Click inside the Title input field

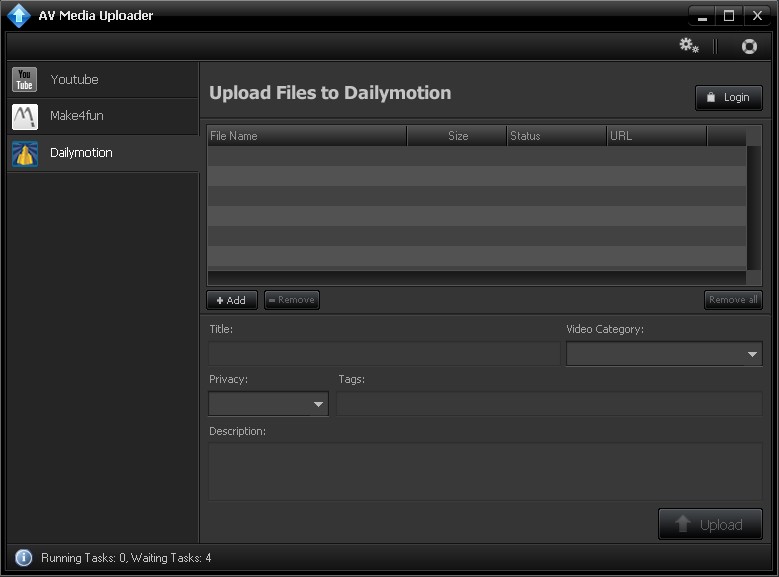384,354
